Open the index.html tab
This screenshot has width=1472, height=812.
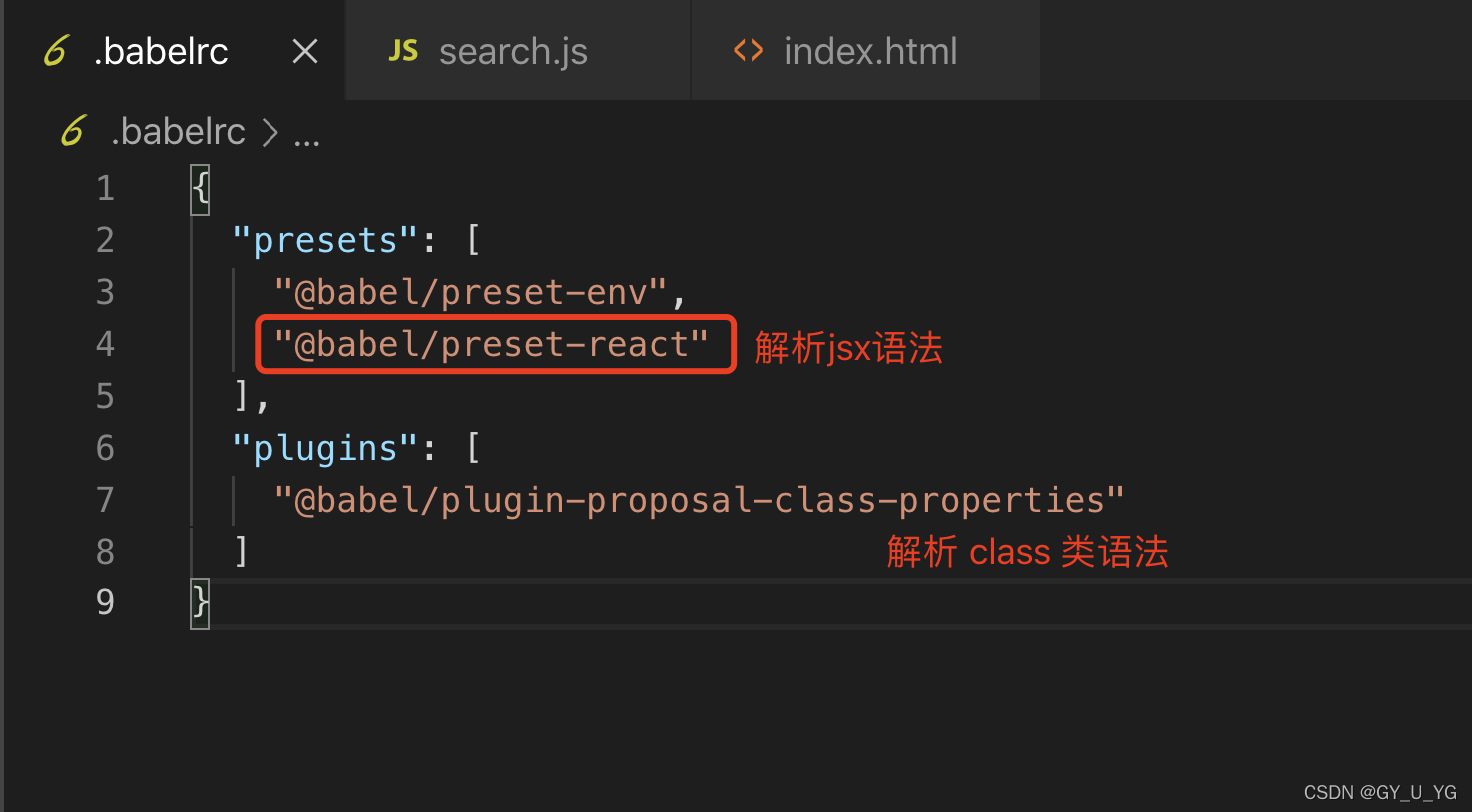click(866, 50)
